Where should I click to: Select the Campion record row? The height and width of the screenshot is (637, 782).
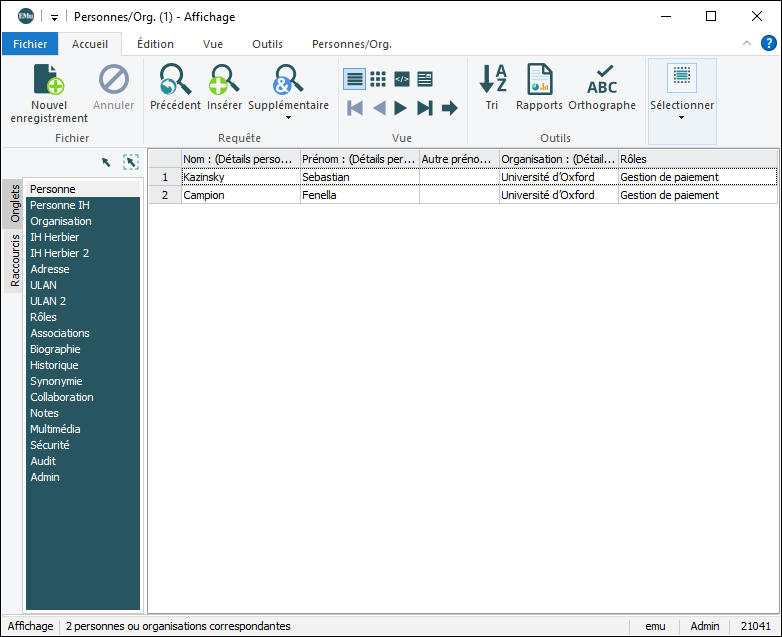(x=240, y=195)
